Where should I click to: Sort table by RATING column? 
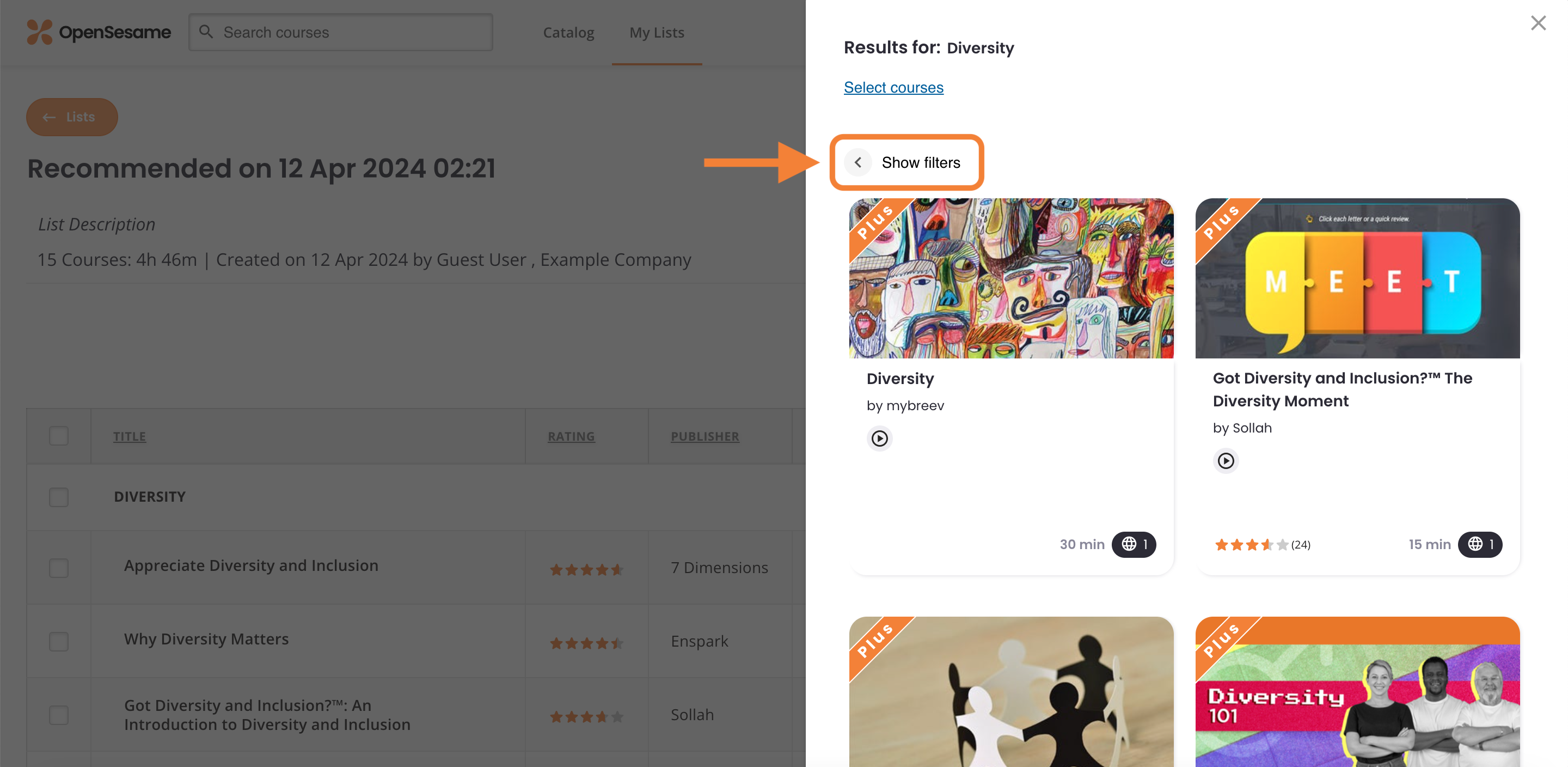(571, 436)
